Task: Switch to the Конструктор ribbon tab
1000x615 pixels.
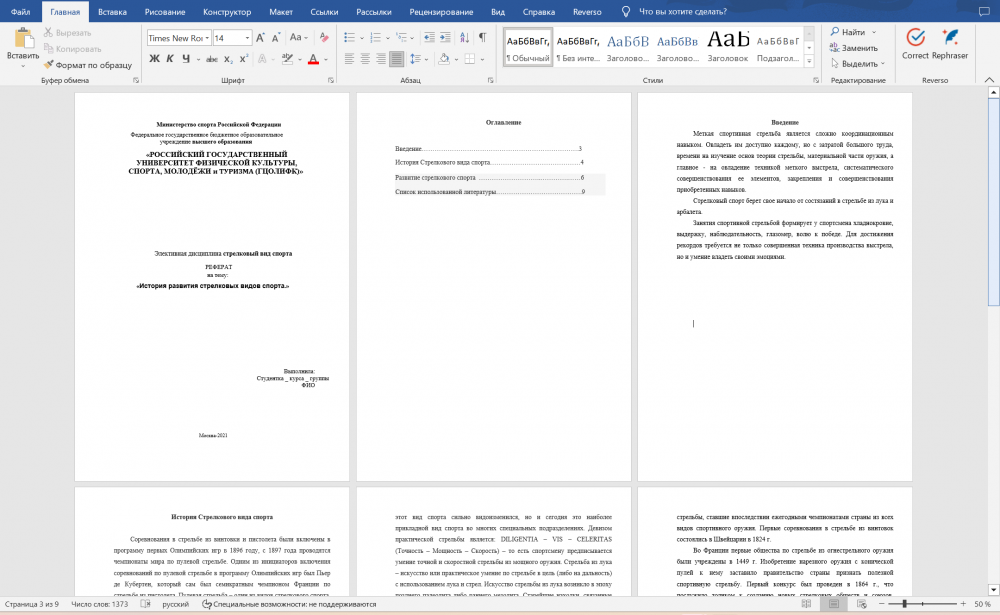Action: coord(227,11)
